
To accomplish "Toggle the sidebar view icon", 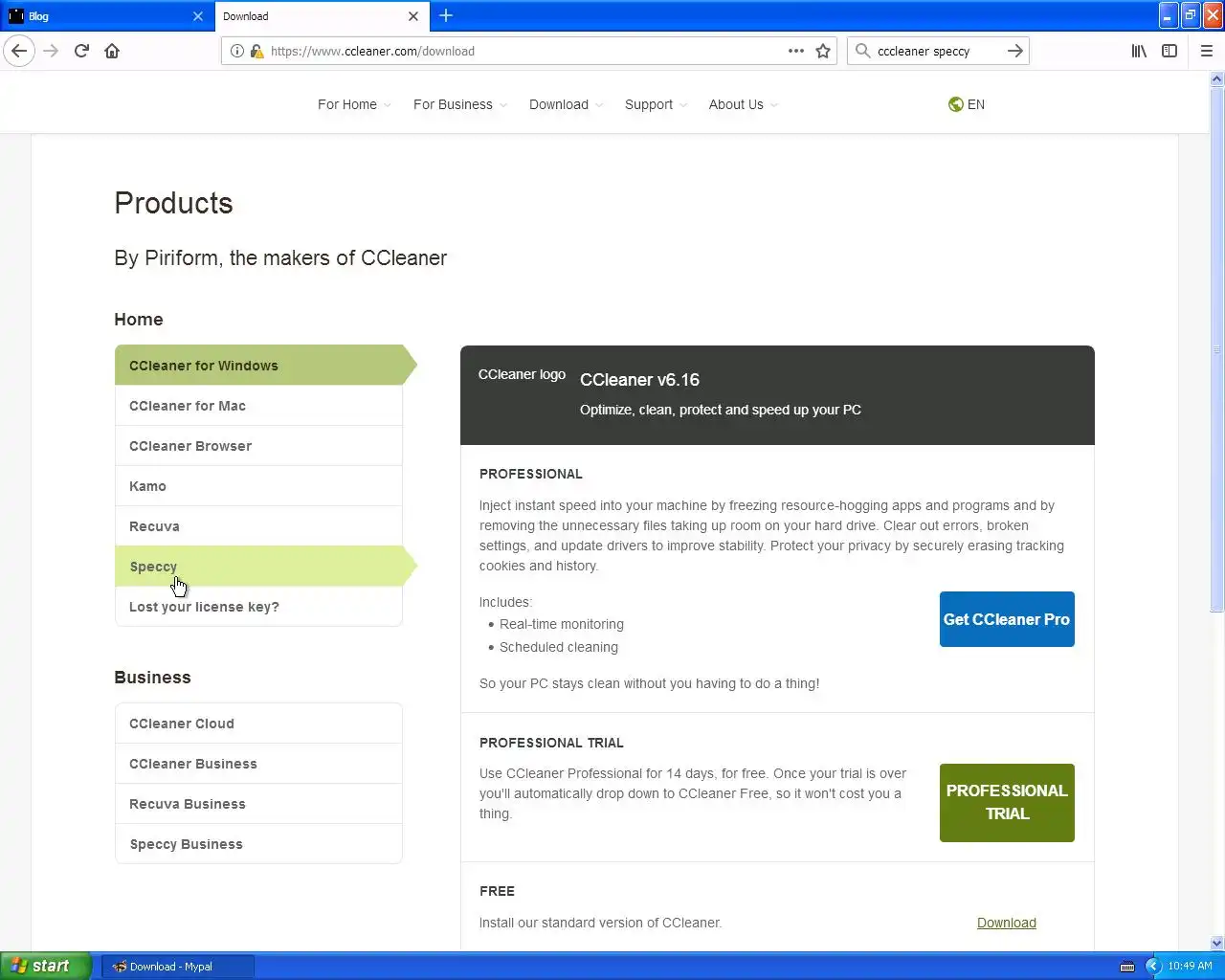I will pos(1169,51).
